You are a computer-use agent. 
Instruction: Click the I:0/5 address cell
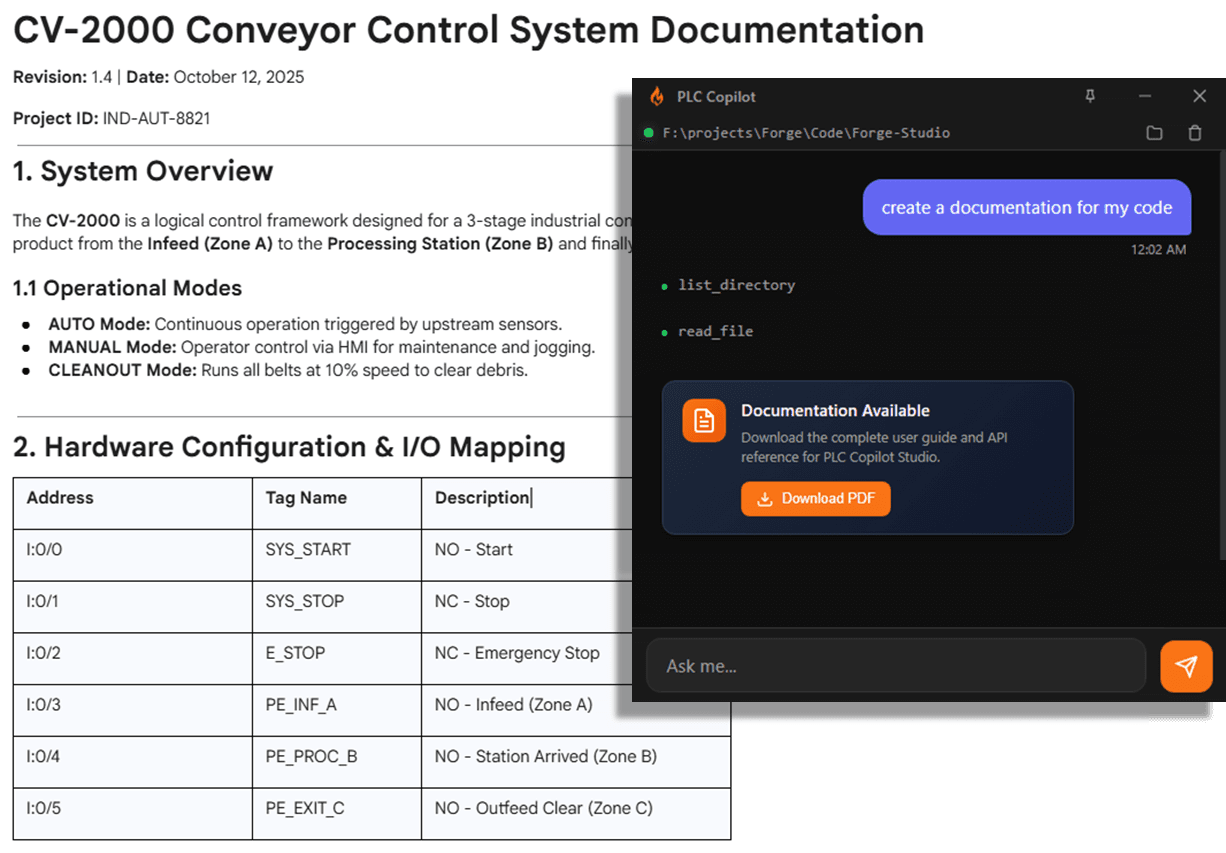133,814
